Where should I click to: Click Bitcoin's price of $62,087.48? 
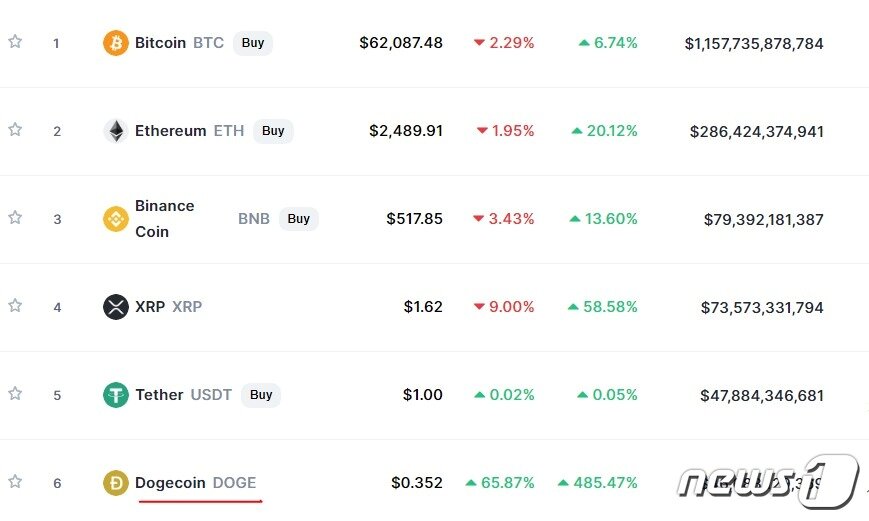[401, 43]
